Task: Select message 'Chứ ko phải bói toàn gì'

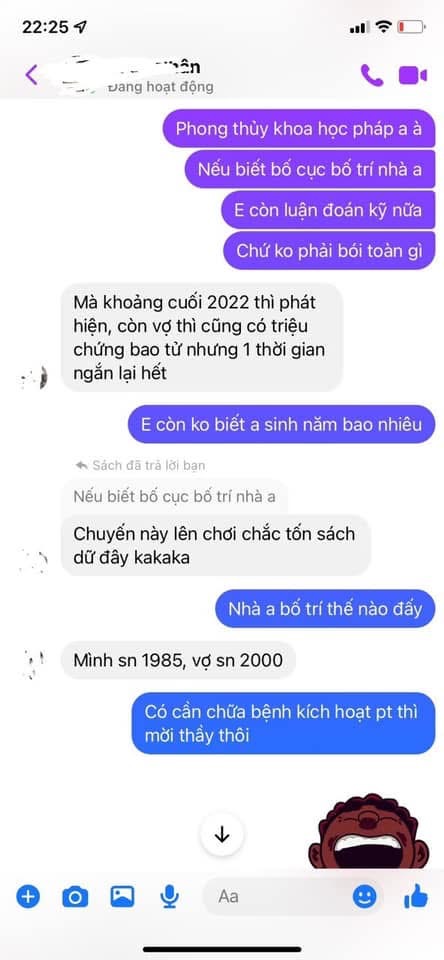Action: tap(329, 250)
